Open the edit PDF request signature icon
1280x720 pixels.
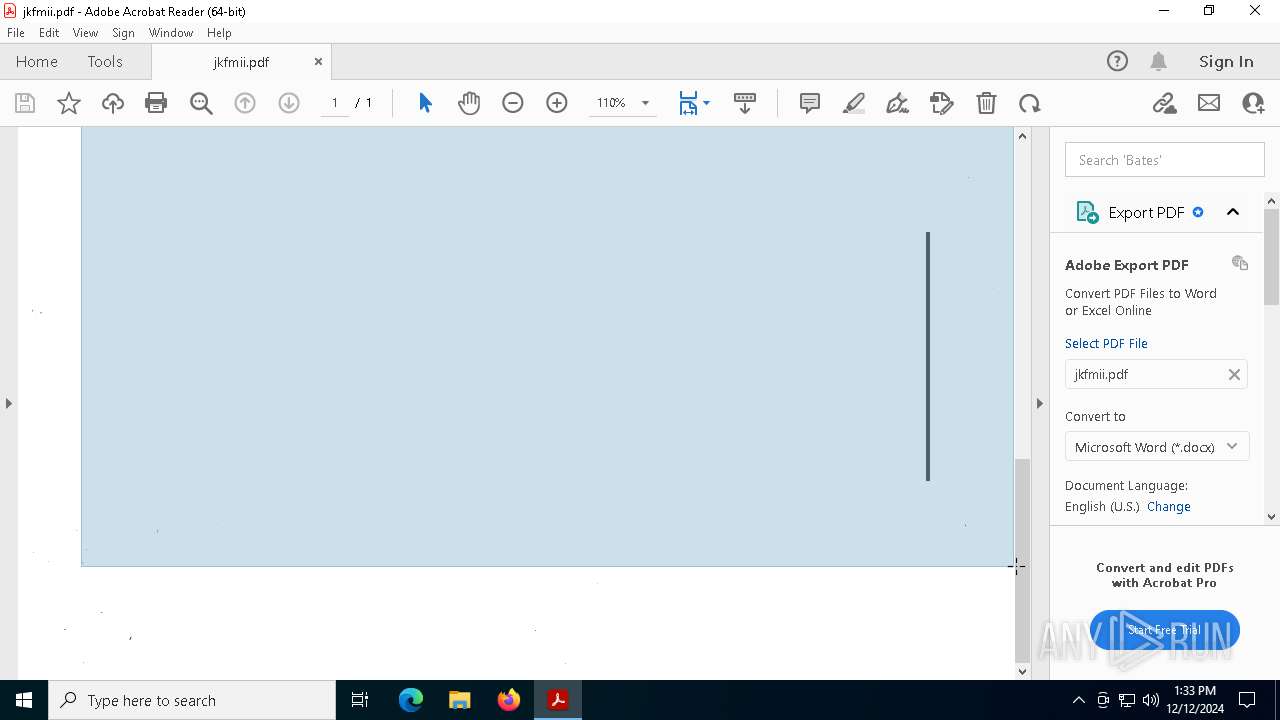coord(942,103)
